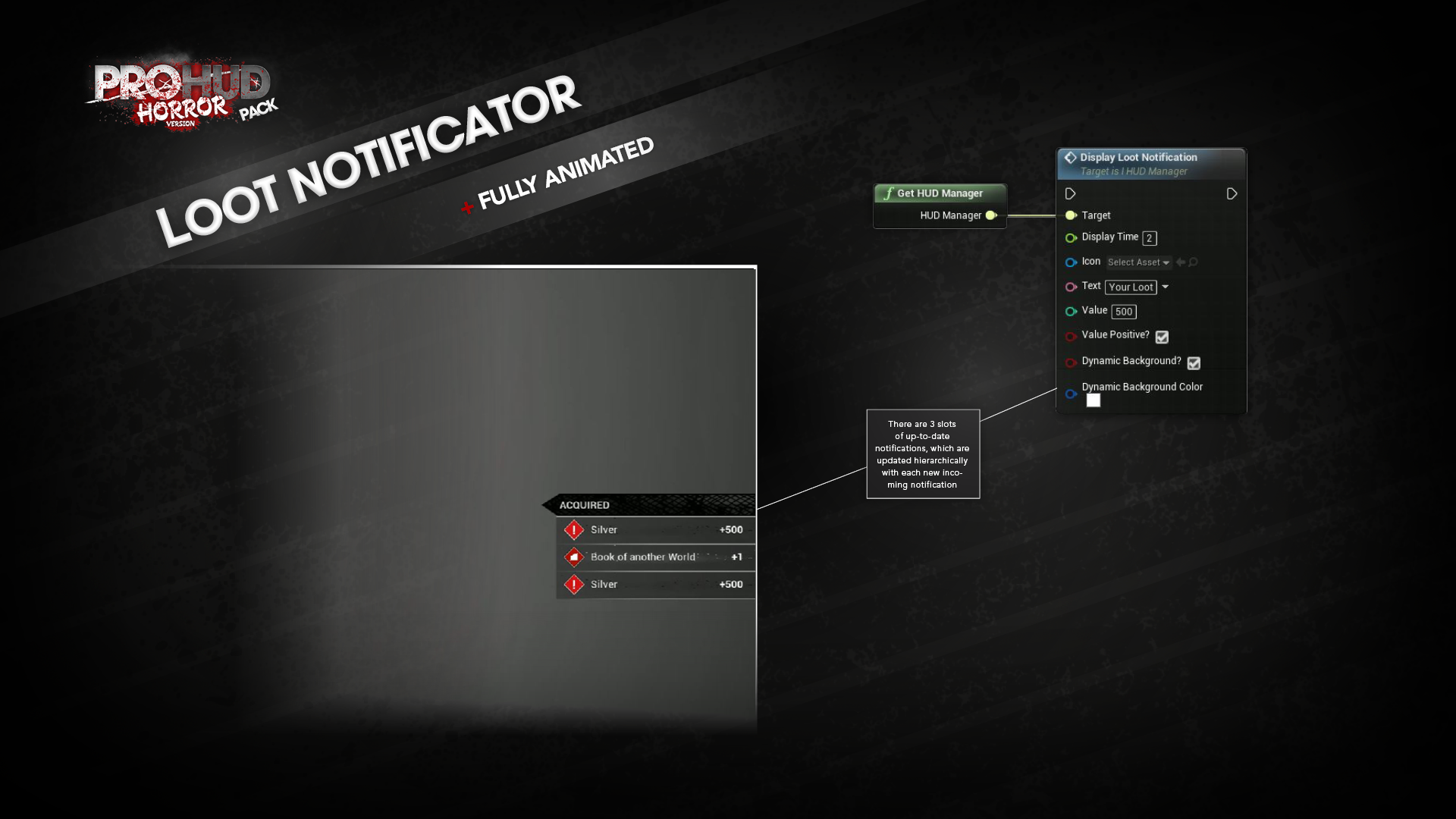Viewport: 1456px width, 819px height.
Task: Click the Target connection pin icon
Action: 1072,215
